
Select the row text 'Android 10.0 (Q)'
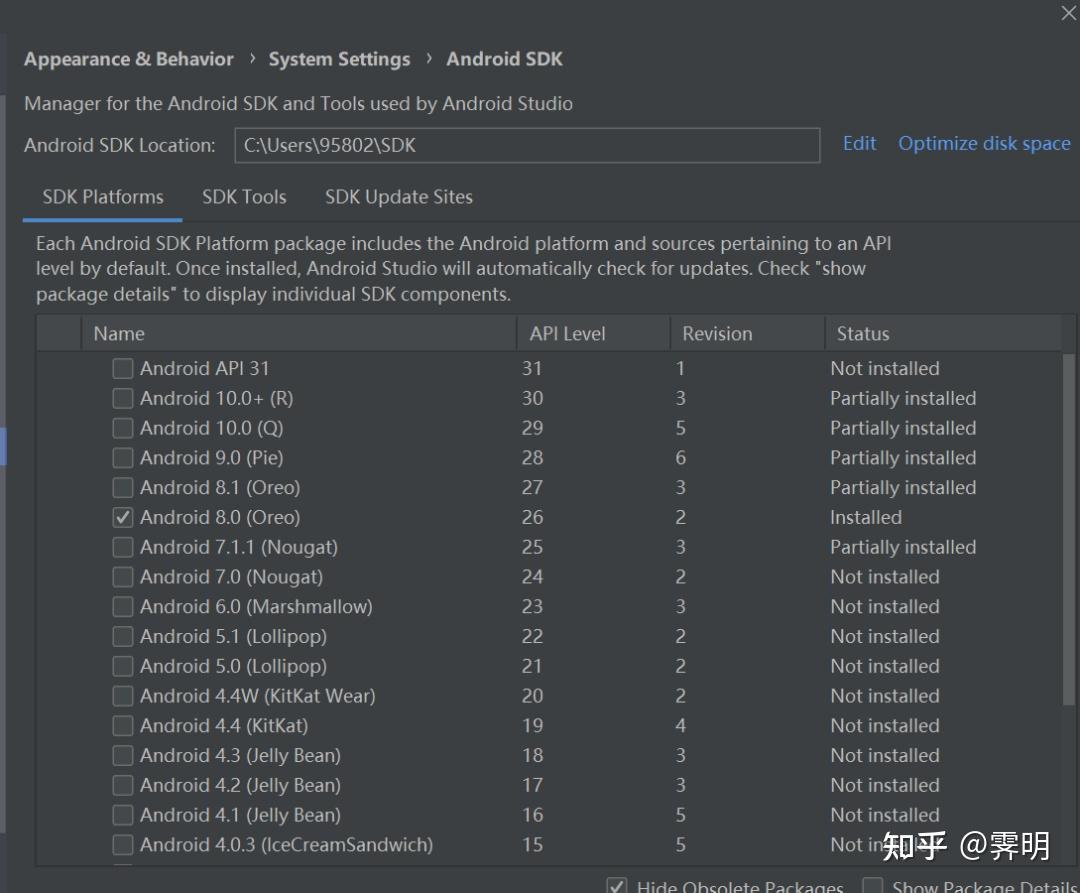[211, 428]
